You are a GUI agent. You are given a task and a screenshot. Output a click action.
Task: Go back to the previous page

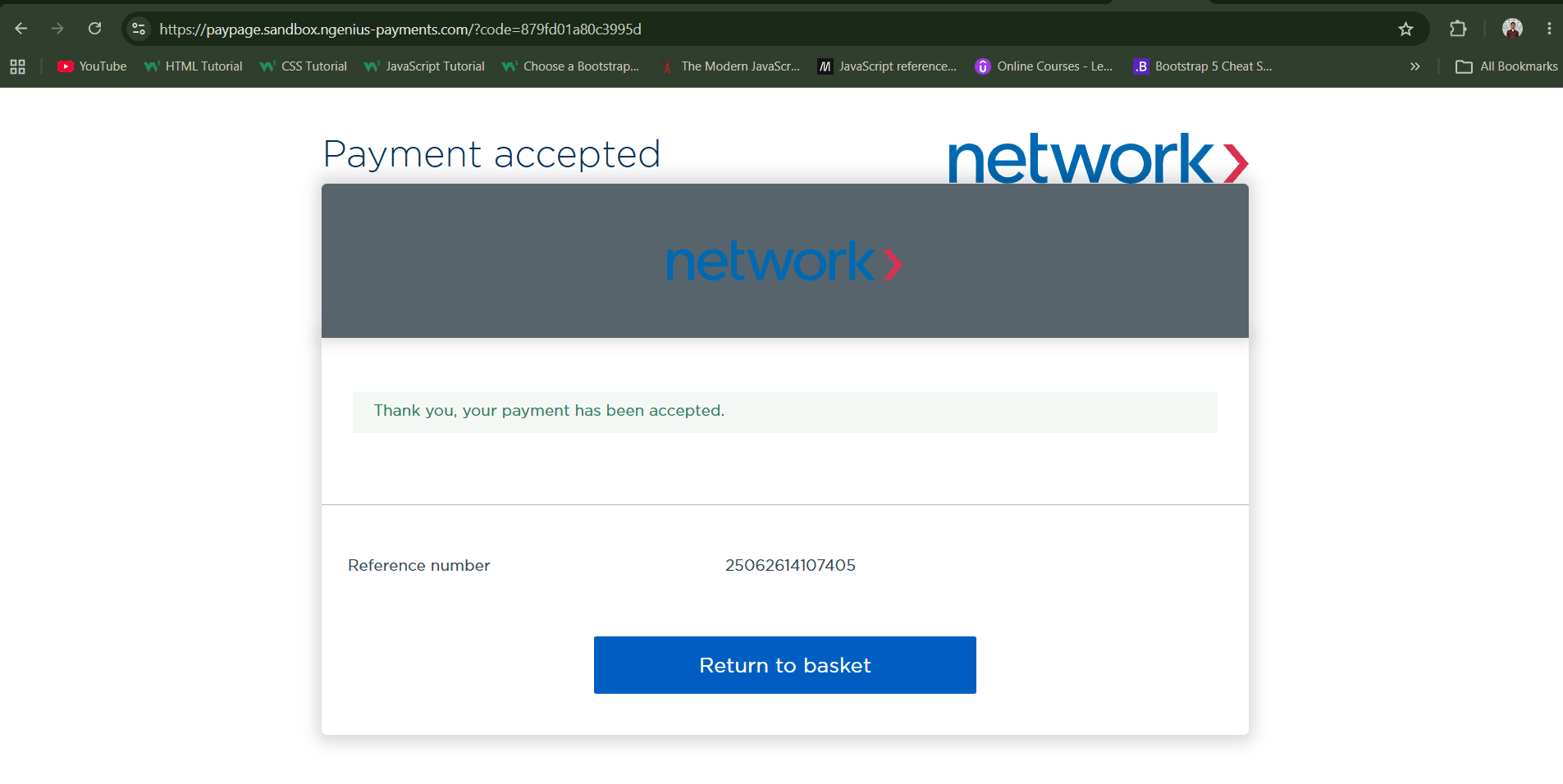pyautogui.click(x=21, y=29)
